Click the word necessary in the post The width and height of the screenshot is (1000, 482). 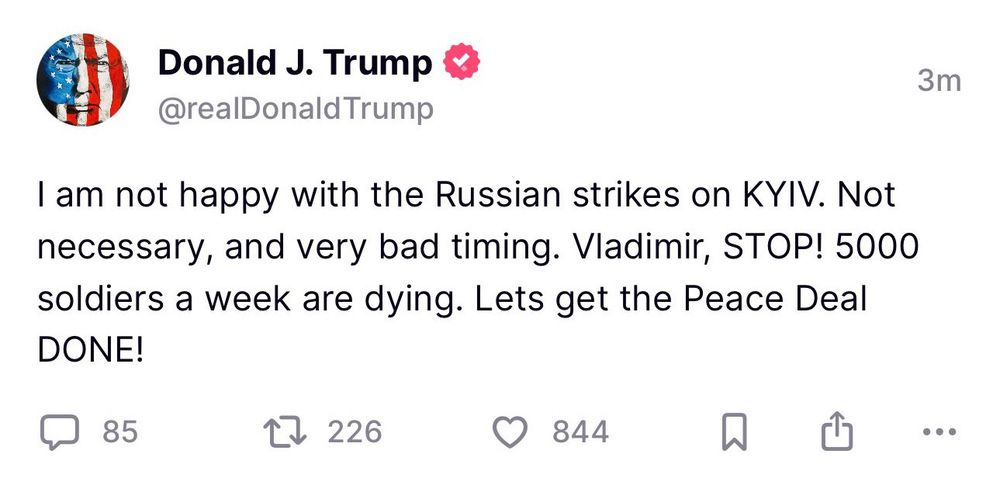(x=118, y=248)
